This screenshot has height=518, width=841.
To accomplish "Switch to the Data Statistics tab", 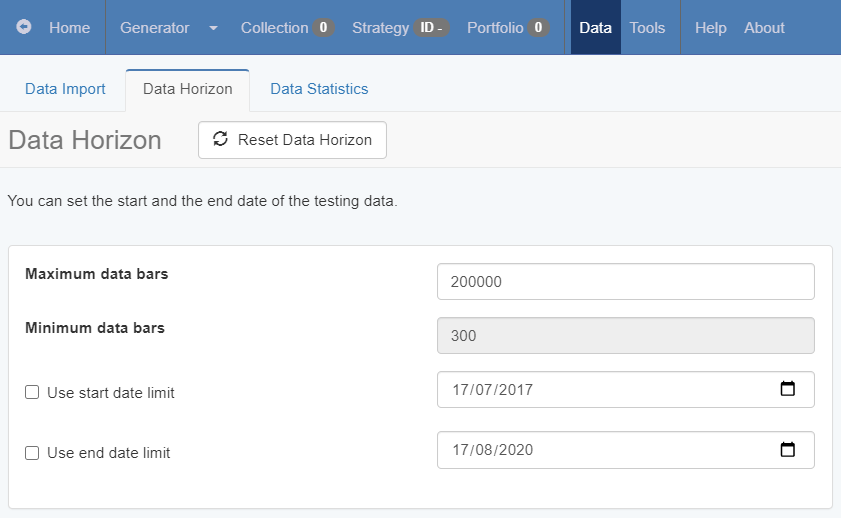I will point(319,89).
